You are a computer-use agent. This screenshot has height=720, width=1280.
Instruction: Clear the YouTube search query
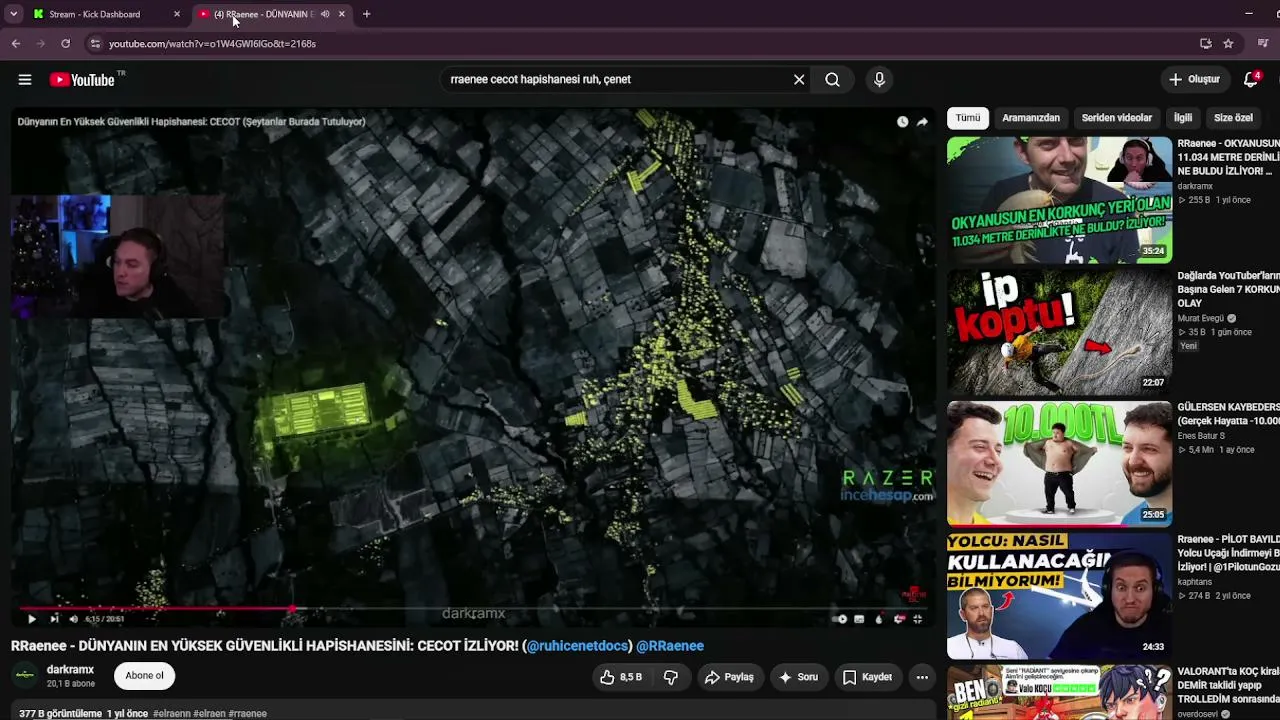coord(799,80)
